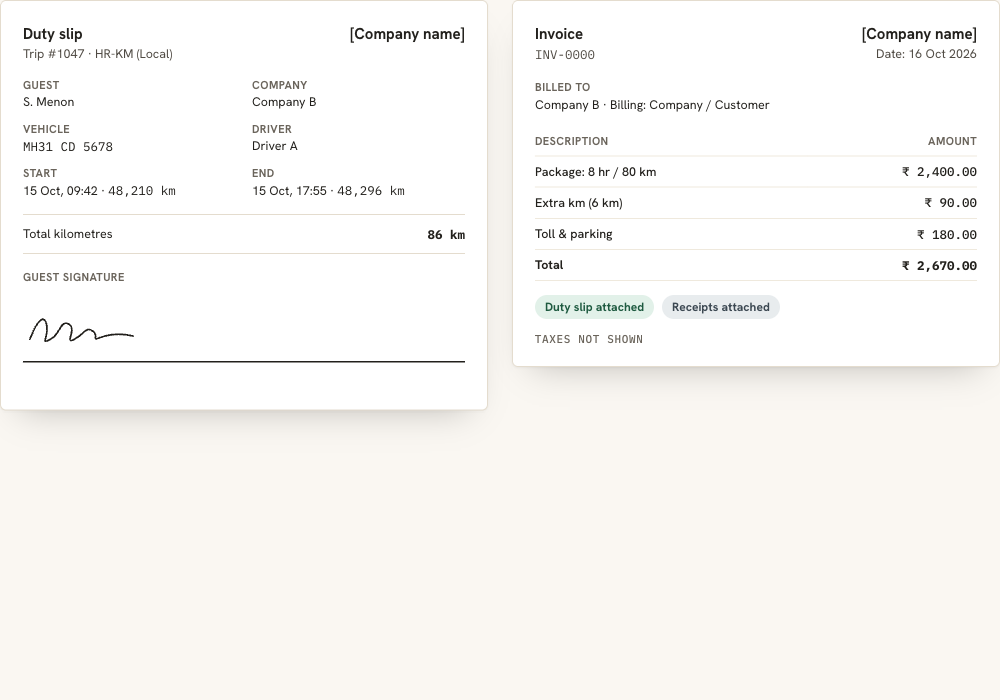Click the 'VEHICLE' field label
Screen dimensions: 1000x700
tap(46, 129)
